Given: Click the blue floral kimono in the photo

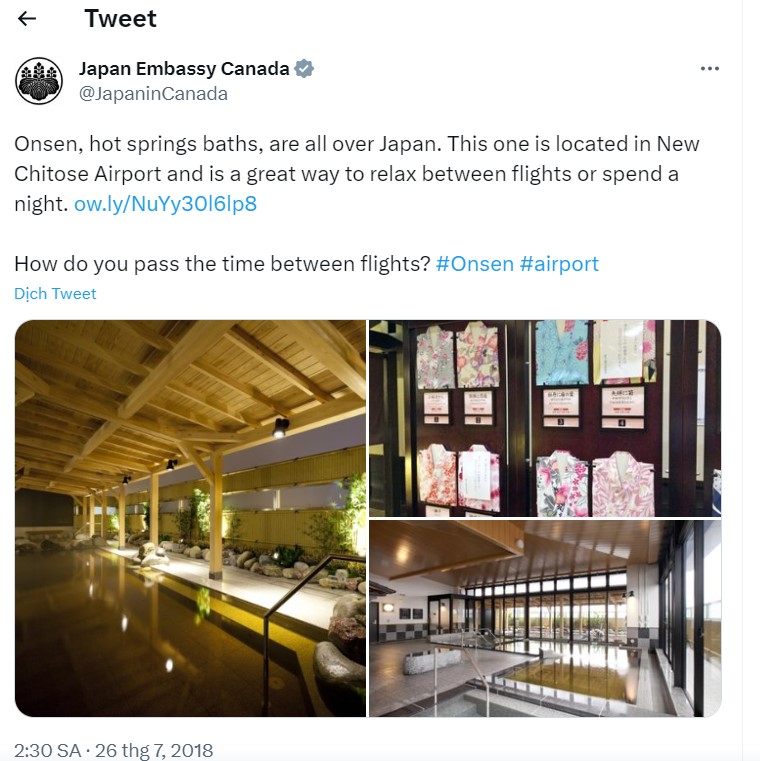Looking at the screenshot, I should coord(561,353).
